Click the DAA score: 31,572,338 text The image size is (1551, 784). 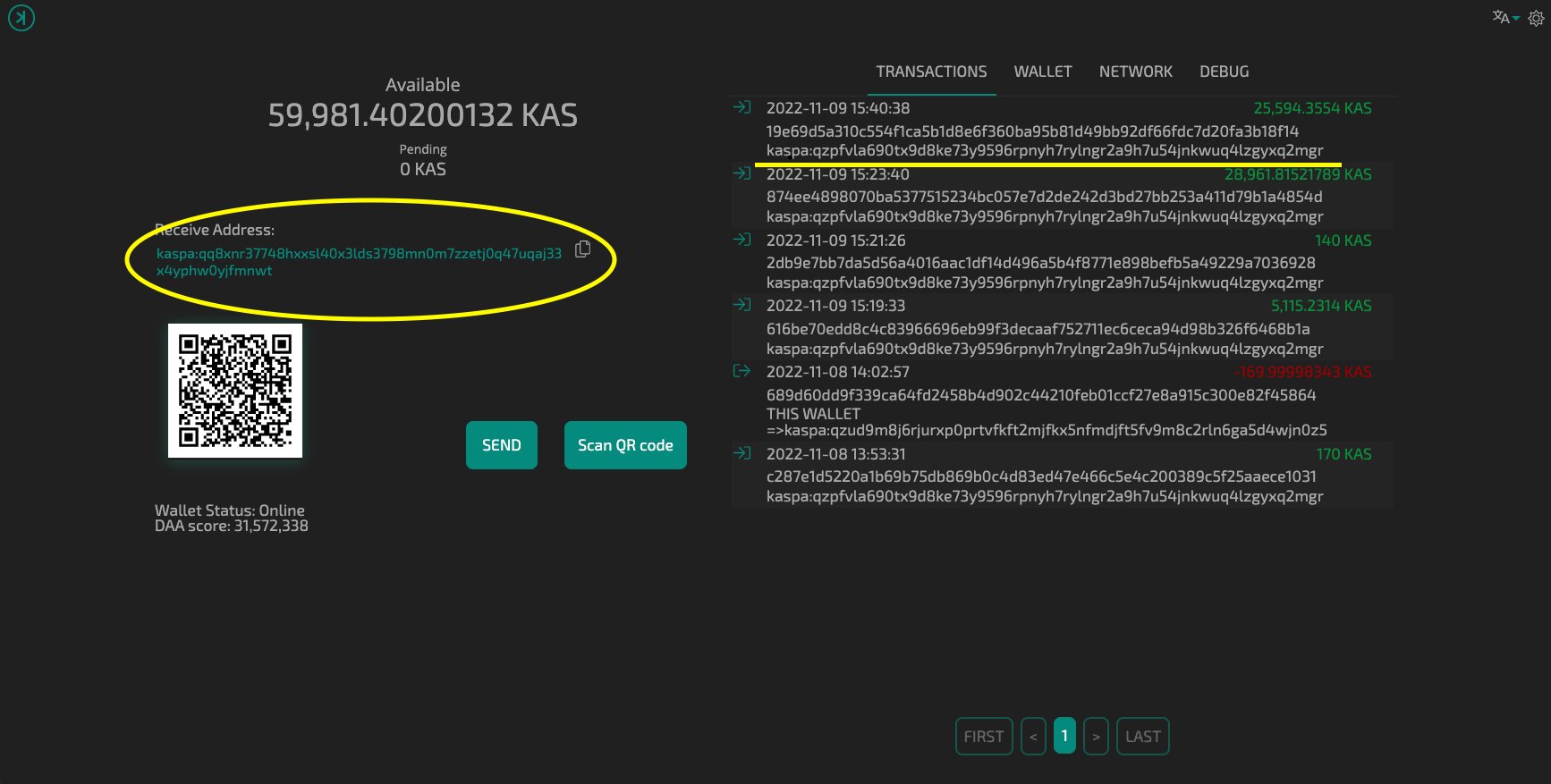(x=232, y=526)
